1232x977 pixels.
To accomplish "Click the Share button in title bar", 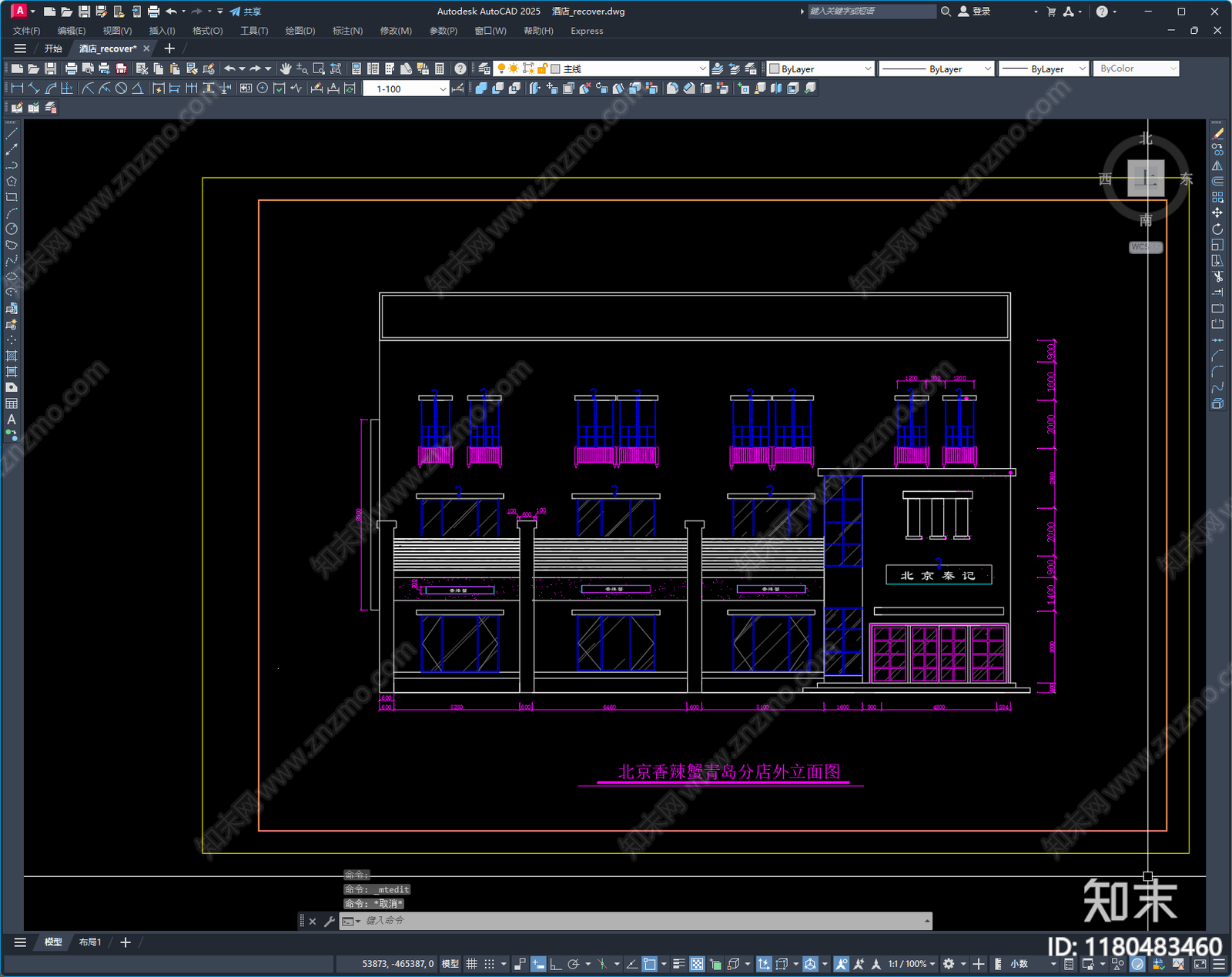I will pyautogui.click(x=246, y=12).
